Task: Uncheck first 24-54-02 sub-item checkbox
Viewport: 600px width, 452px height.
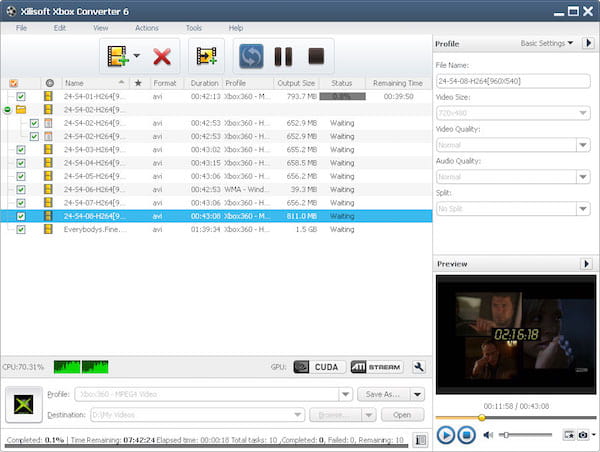Action: click(34, 123)
